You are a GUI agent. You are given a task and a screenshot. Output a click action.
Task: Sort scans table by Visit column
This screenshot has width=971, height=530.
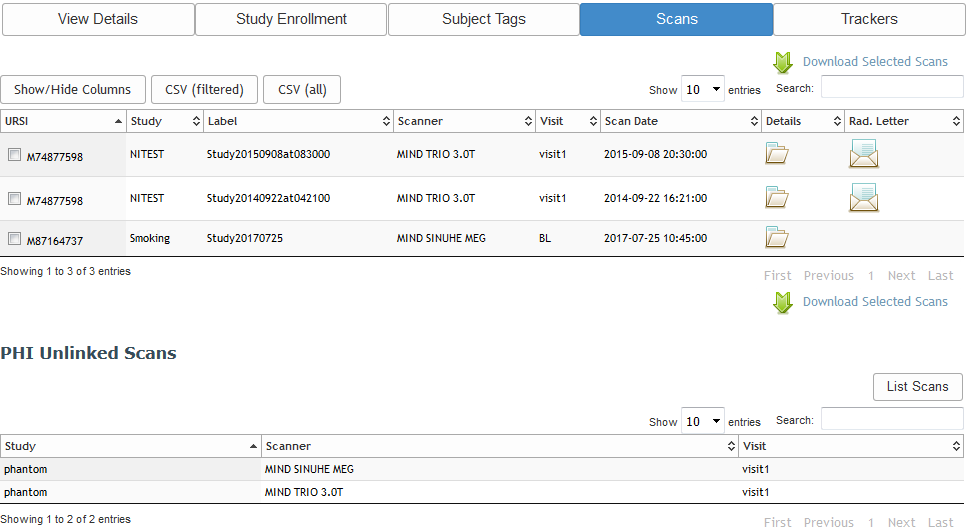(568, 121)
